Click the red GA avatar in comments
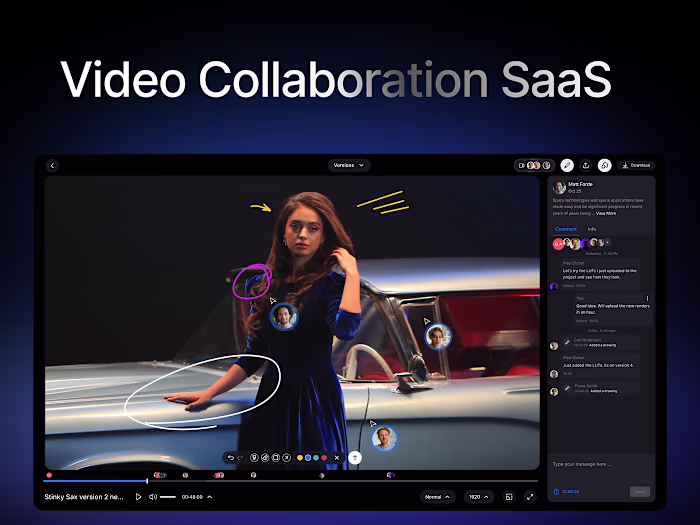Image resolution: width=700 pixels, height=525 pixels. 558,244
